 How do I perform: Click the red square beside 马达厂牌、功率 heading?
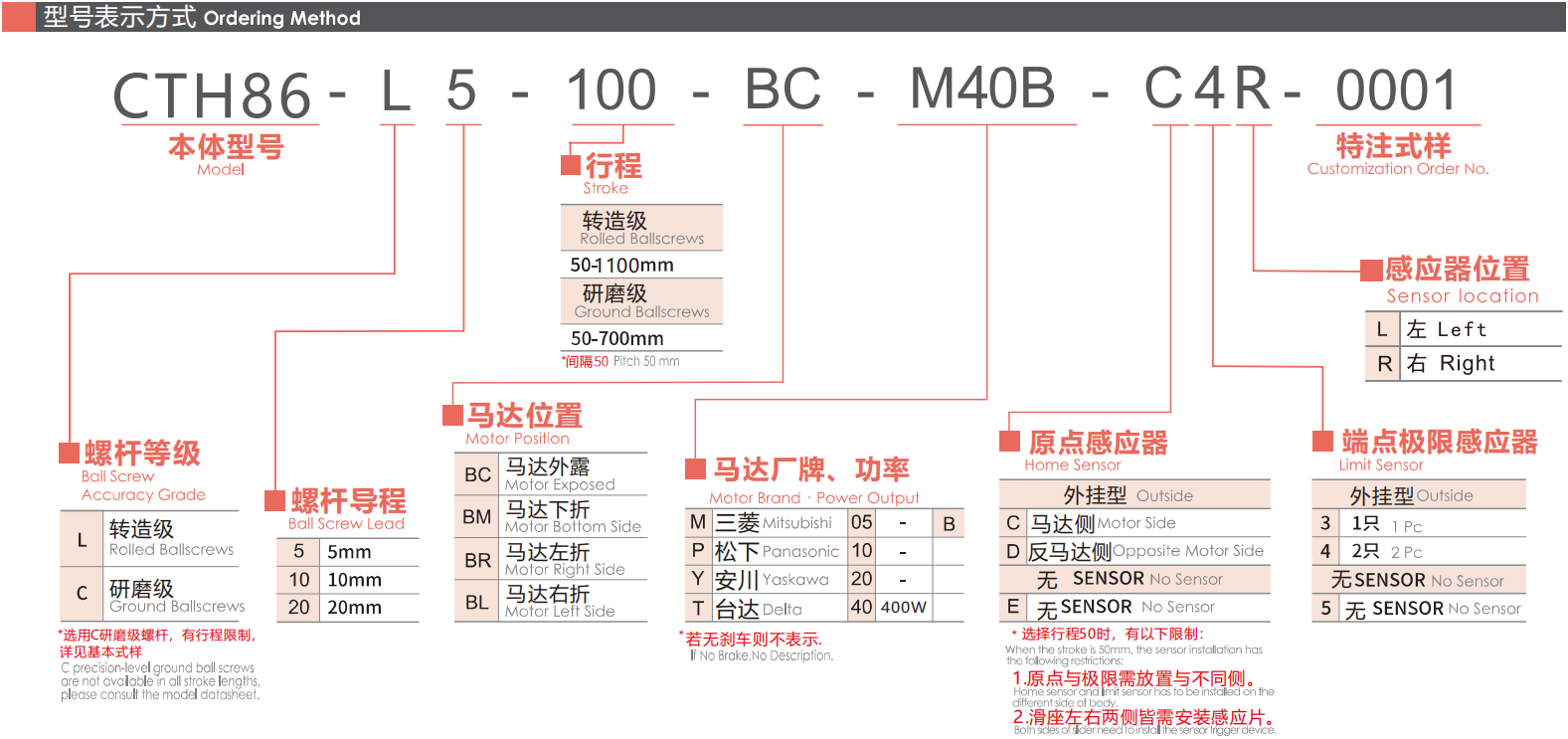pos(695,468)
